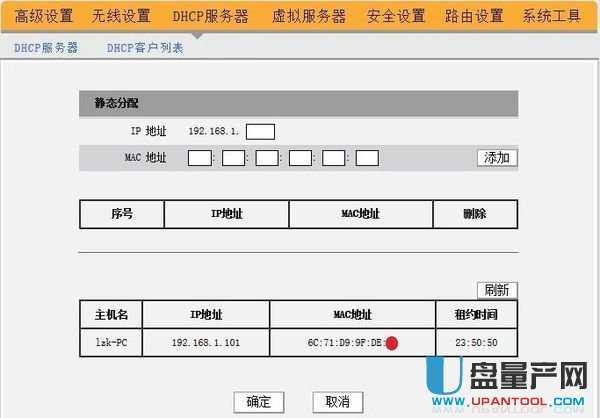Viewport: 600px width, 418px height.
Task: Go to the 虚拟服务器 tab
Action: click(308, 16)
